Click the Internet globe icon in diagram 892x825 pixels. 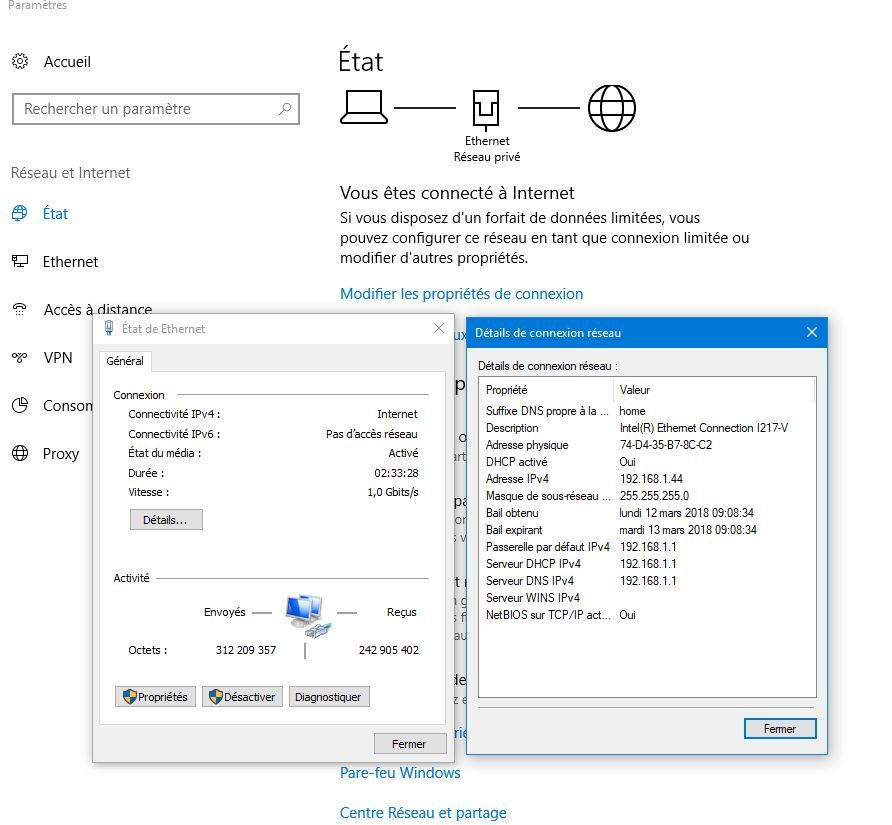611,107
